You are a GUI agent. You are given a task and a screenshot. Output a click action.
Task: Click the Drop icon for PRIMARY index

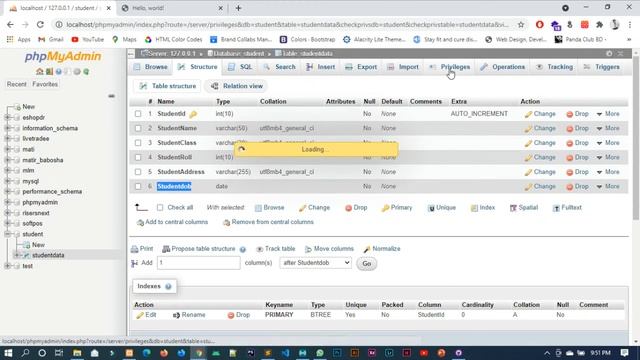(x=231, y=316)
